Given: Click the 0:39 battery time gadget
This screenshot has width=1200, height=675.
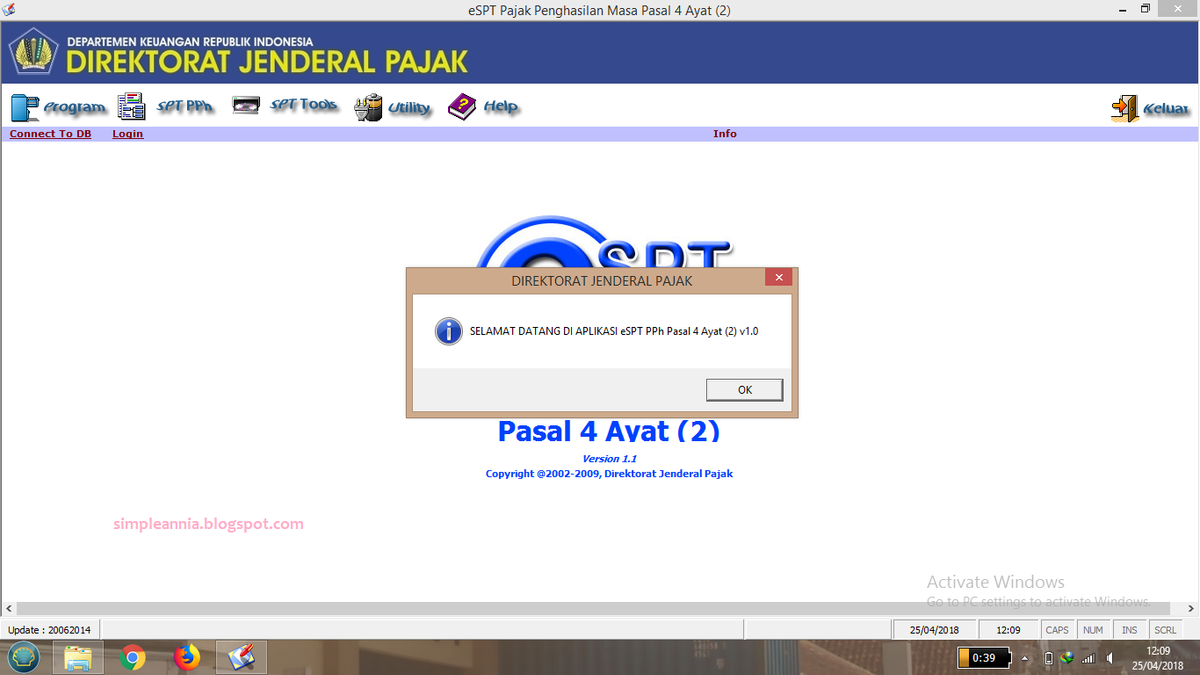Looking at the screenshot, I should pyautogui.click(x=983, y=658).
